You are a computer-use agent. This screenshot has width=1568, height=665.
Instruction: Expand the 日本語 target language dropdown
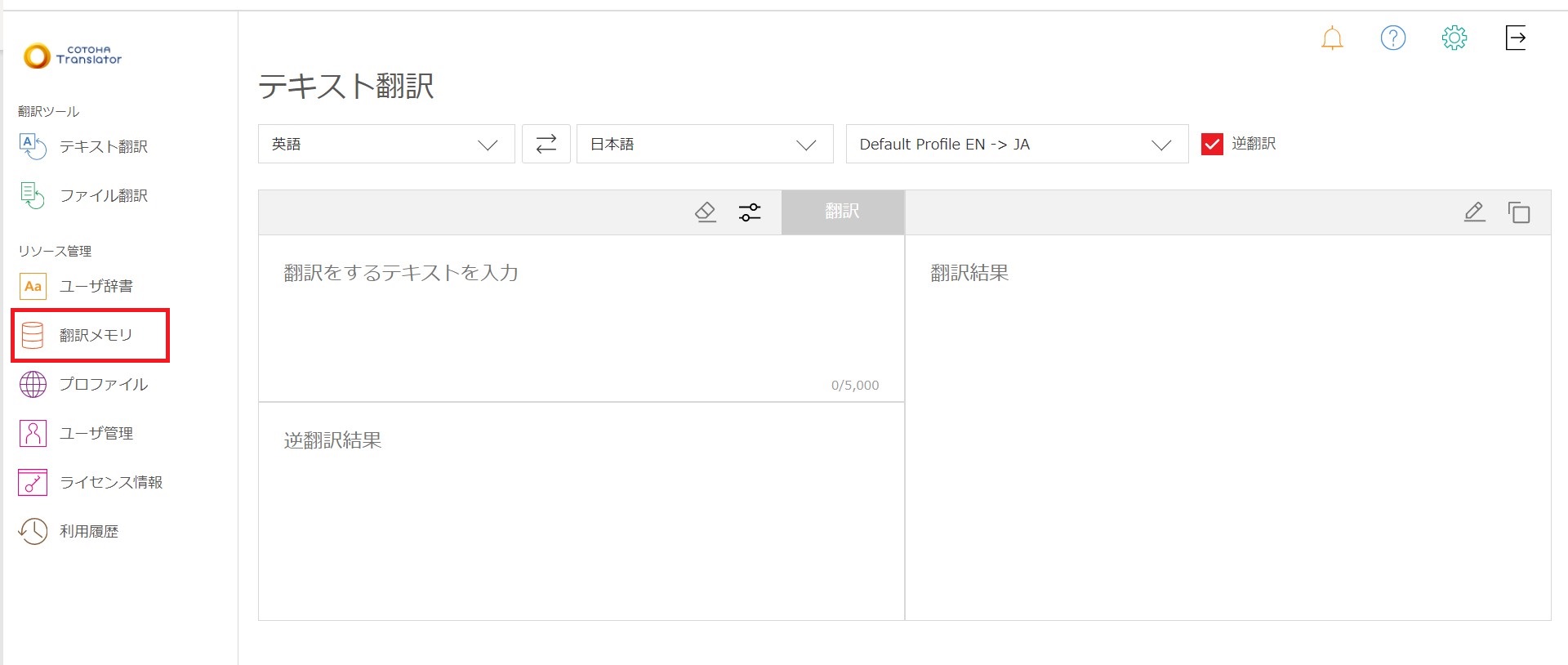point(704,144)
